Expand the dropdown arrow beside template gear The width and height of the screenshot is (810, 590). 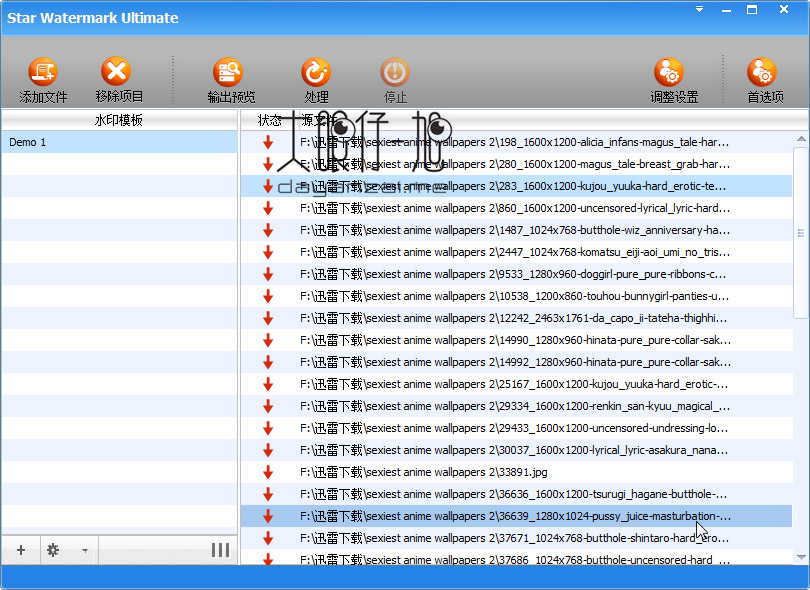[x=84, y=551]
